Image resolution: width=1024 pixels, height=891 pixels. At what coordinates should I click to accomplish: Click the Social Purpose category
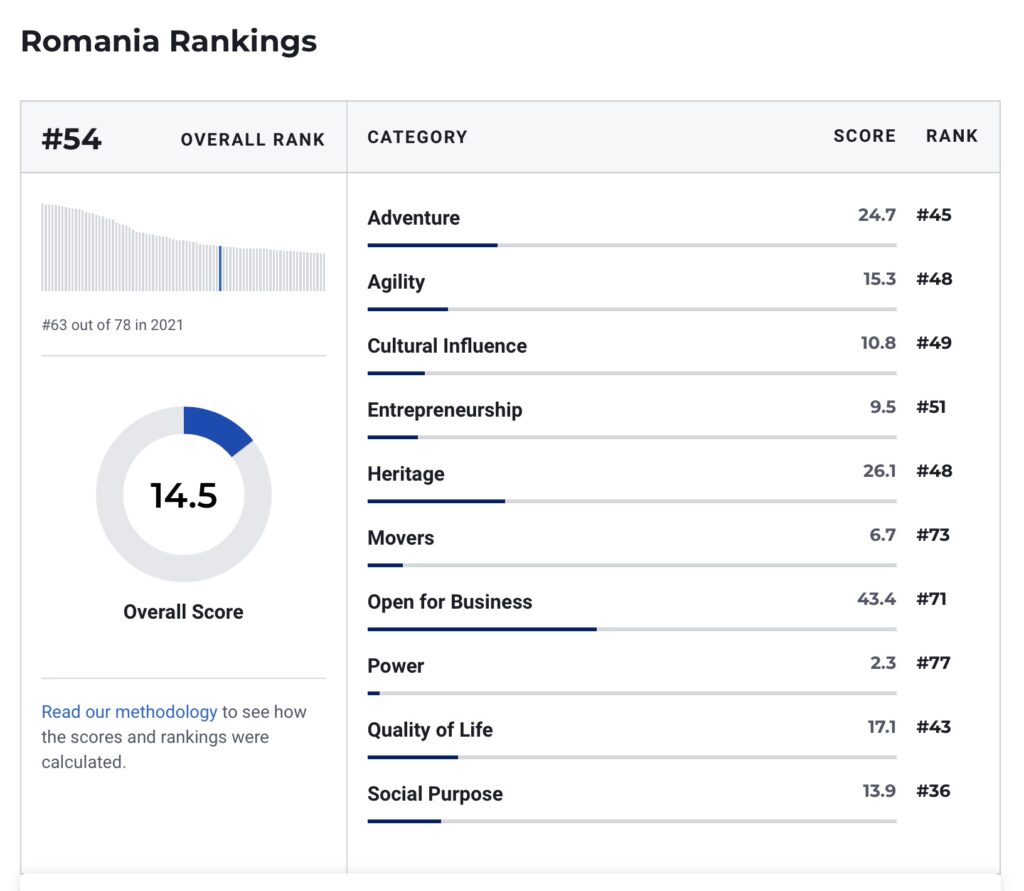[435, 794]
